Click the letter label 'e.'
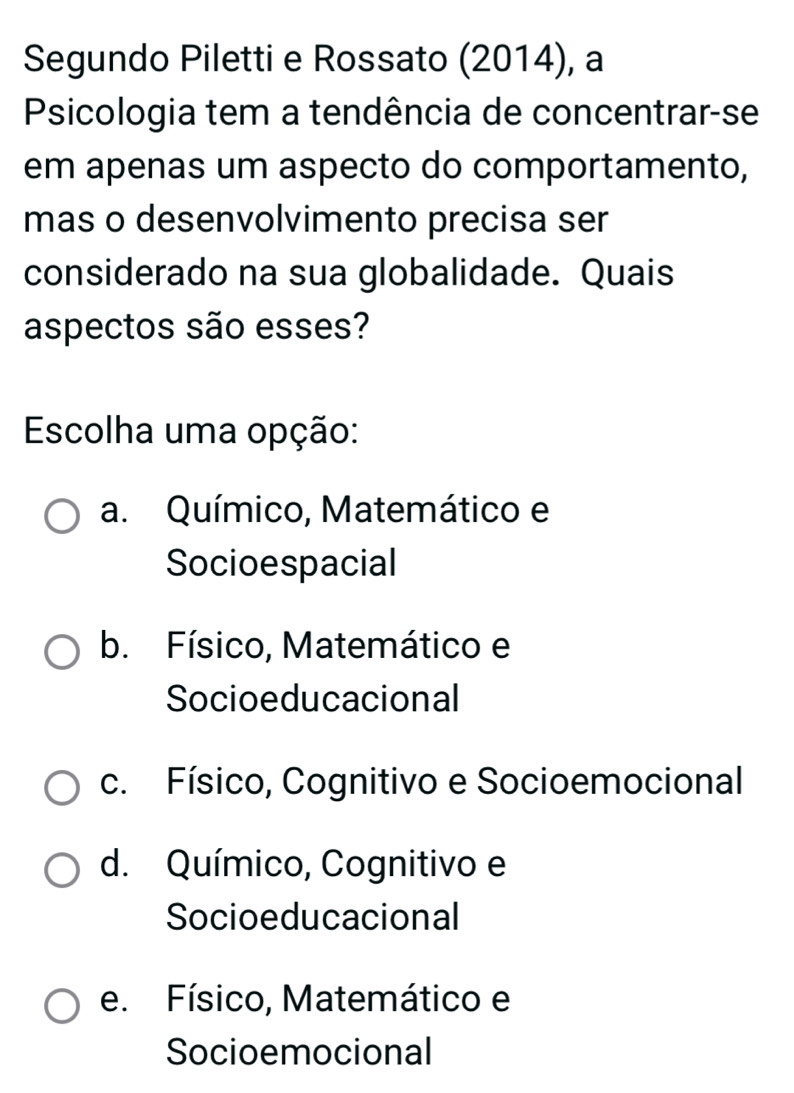 pyautogui.click(x=115, y=999)
